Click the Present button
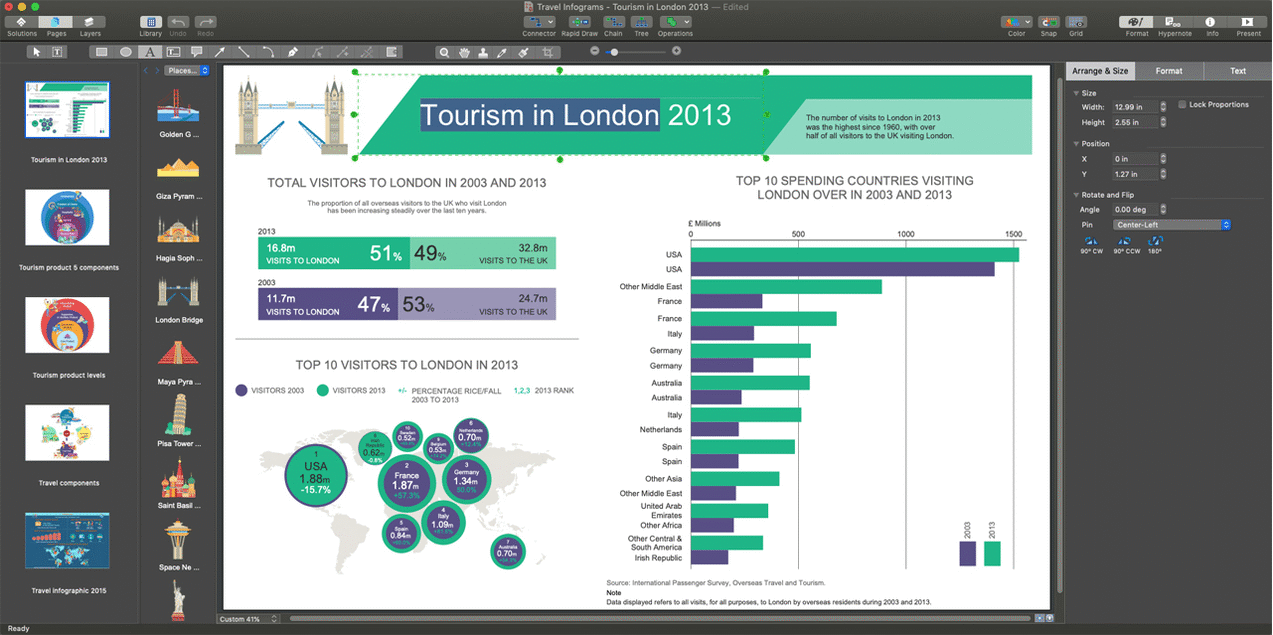The width and height of the screenshot is (1273, 635). click(1247, 21)
